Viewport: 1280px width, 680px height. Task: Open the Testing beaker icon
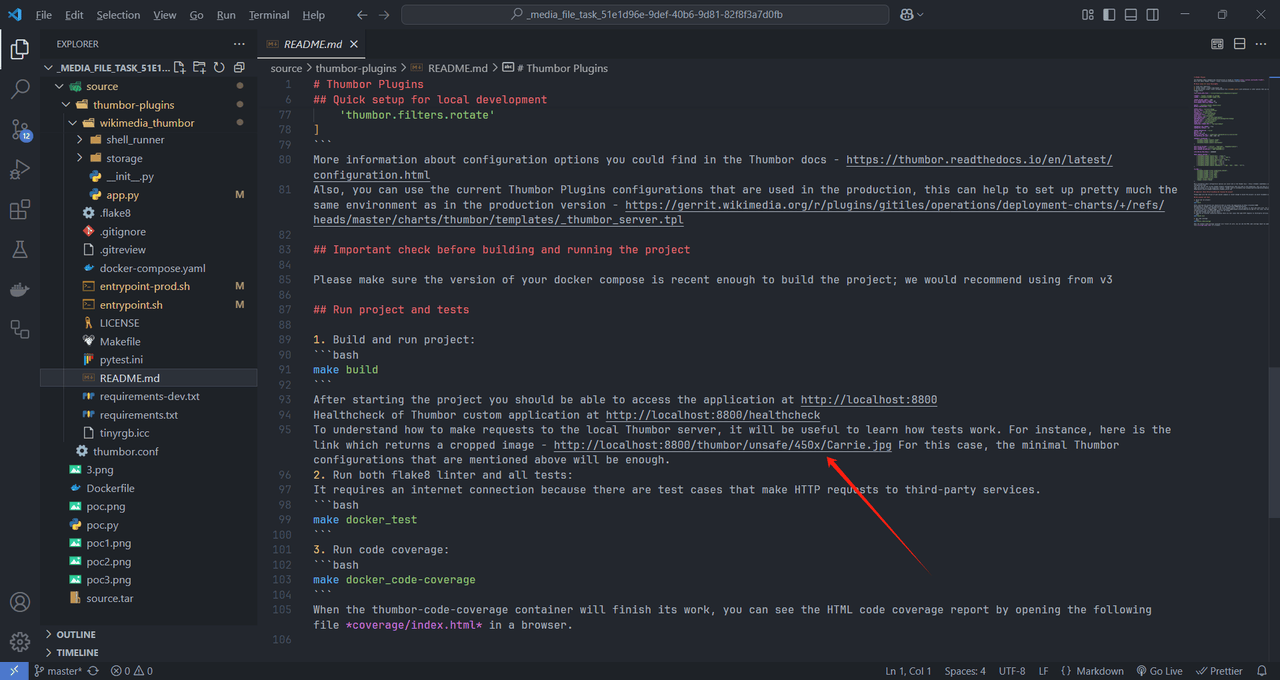tap(20, 250)
